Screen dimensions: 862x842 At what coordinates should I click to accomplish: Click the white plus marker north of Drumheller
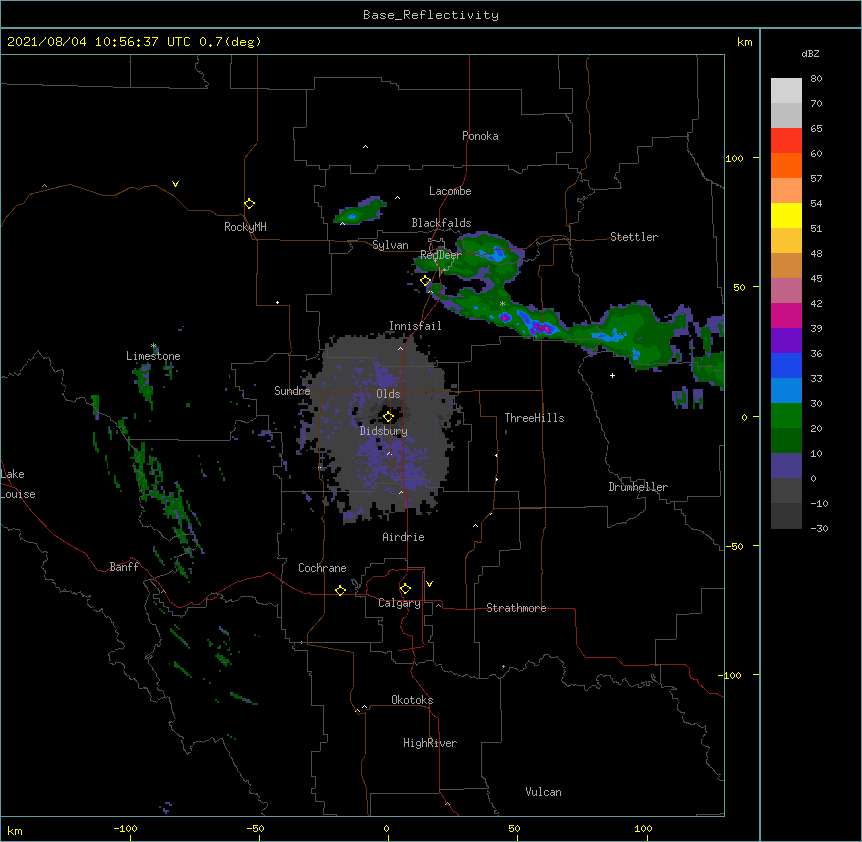[612, 375]
